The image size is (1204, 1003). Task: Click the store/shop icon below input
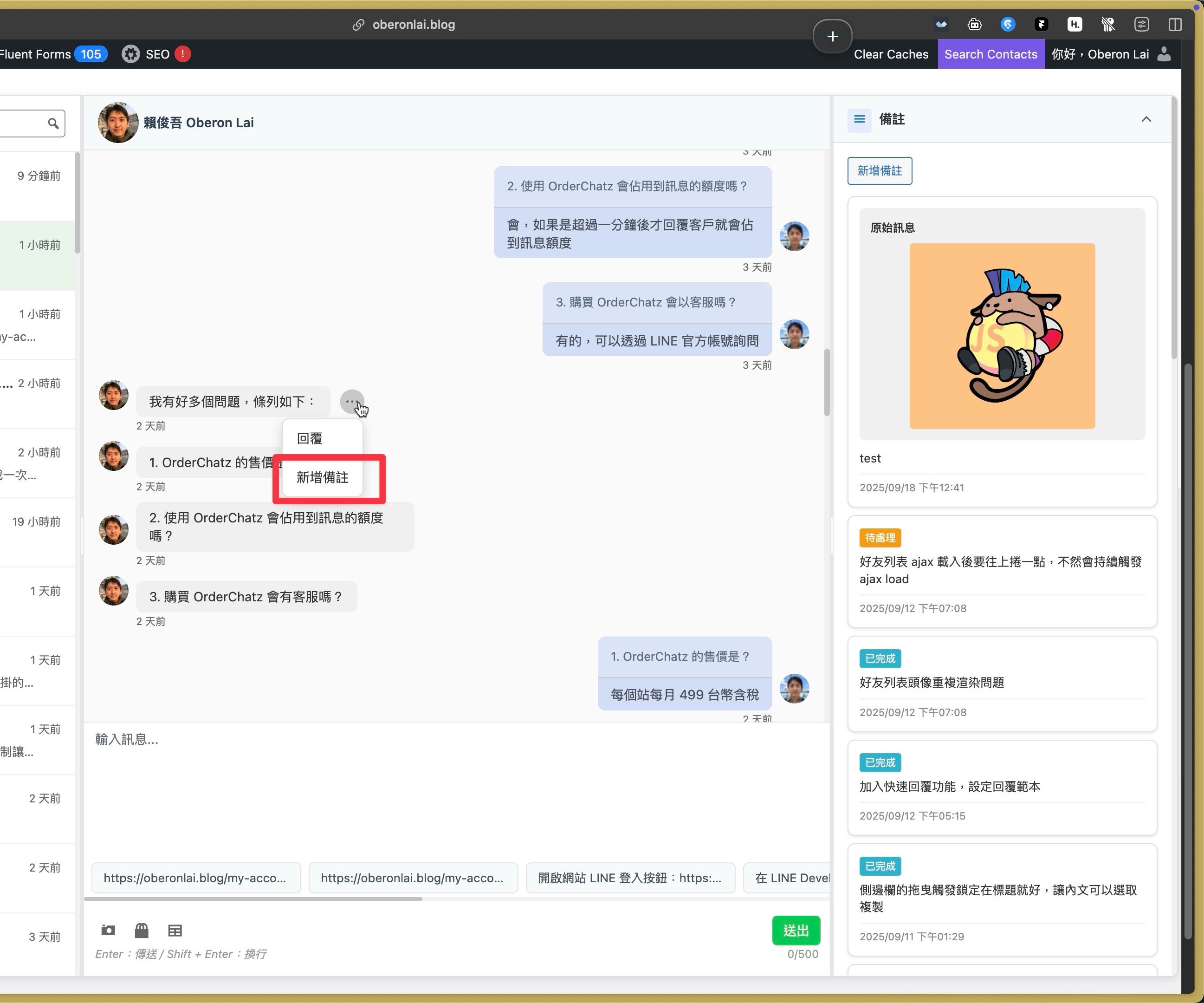pos(142,930)
